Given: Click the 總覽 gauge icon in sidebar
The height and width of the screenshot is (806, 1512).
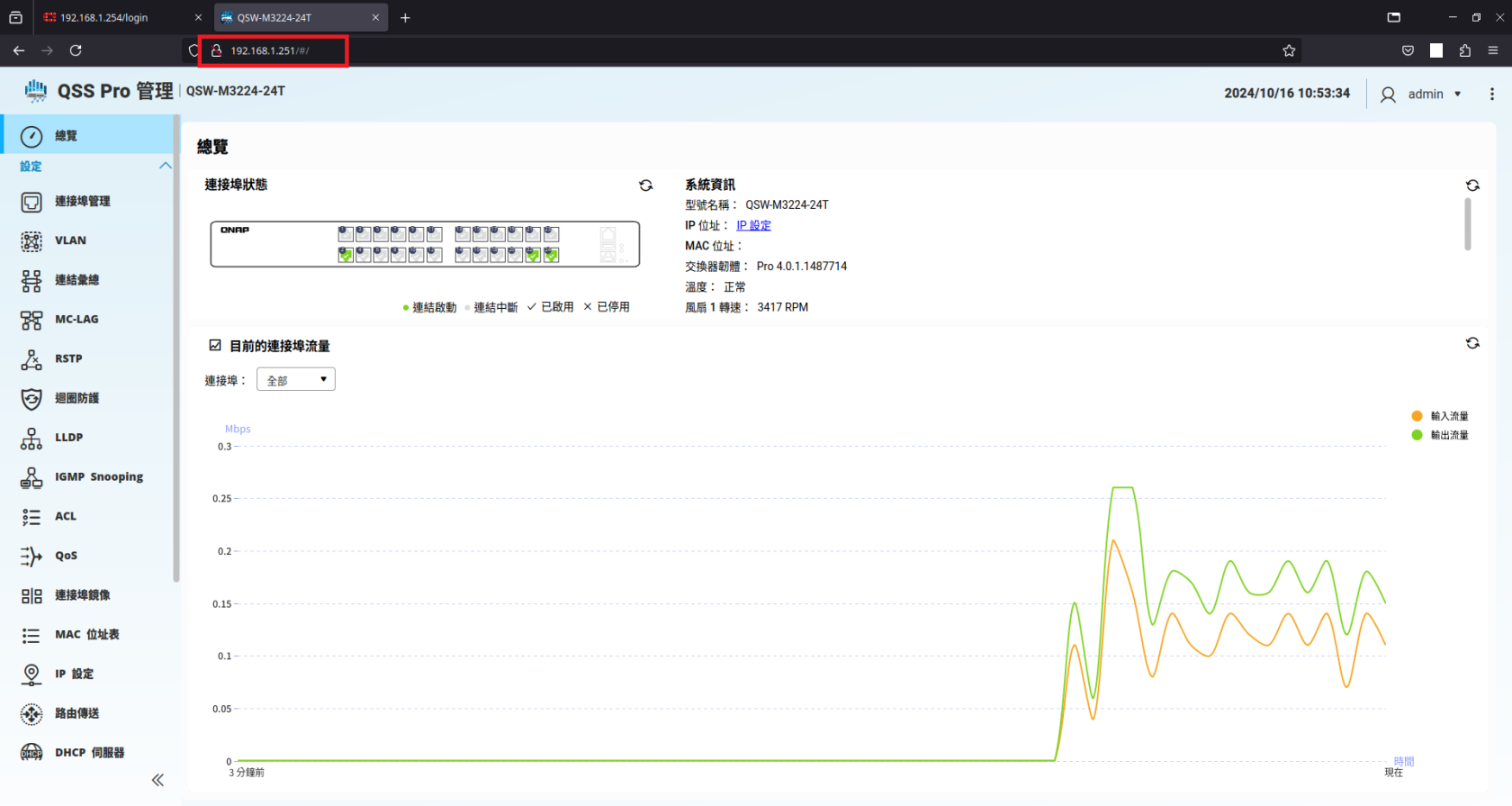Looking at the screenshot, I should click(x=31, y=136).
